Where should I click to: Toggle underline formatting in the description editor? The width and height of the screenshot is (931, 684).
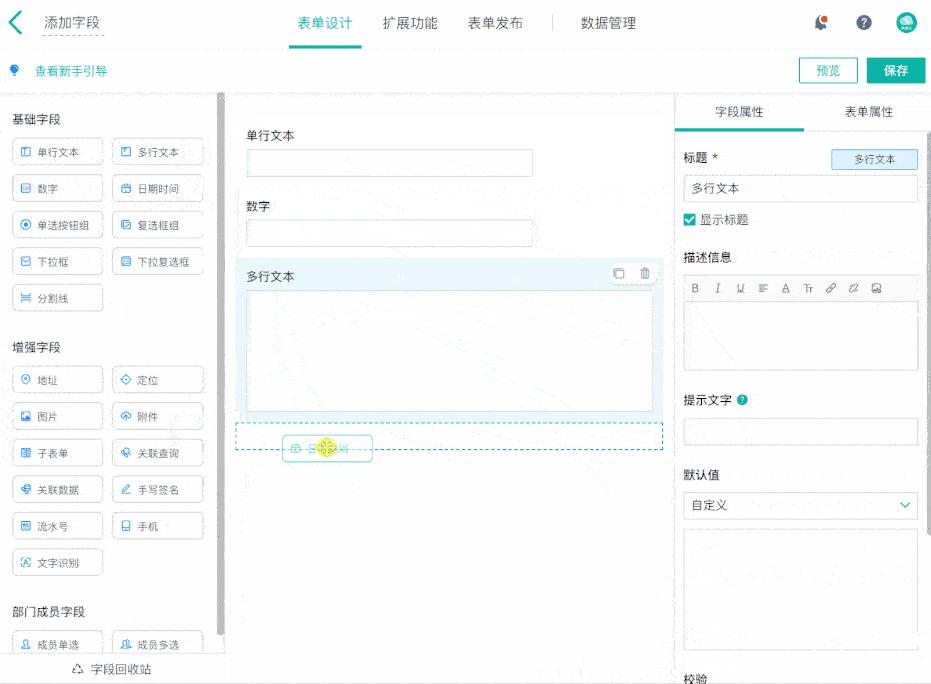click(741, 288)
